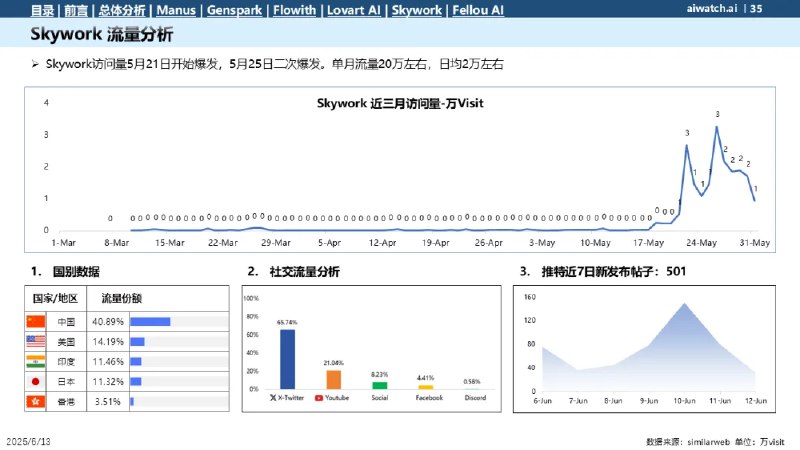The image size is (800, 450).
Task: Click the 14.19% share value
Action: click(x=108, y=342)
